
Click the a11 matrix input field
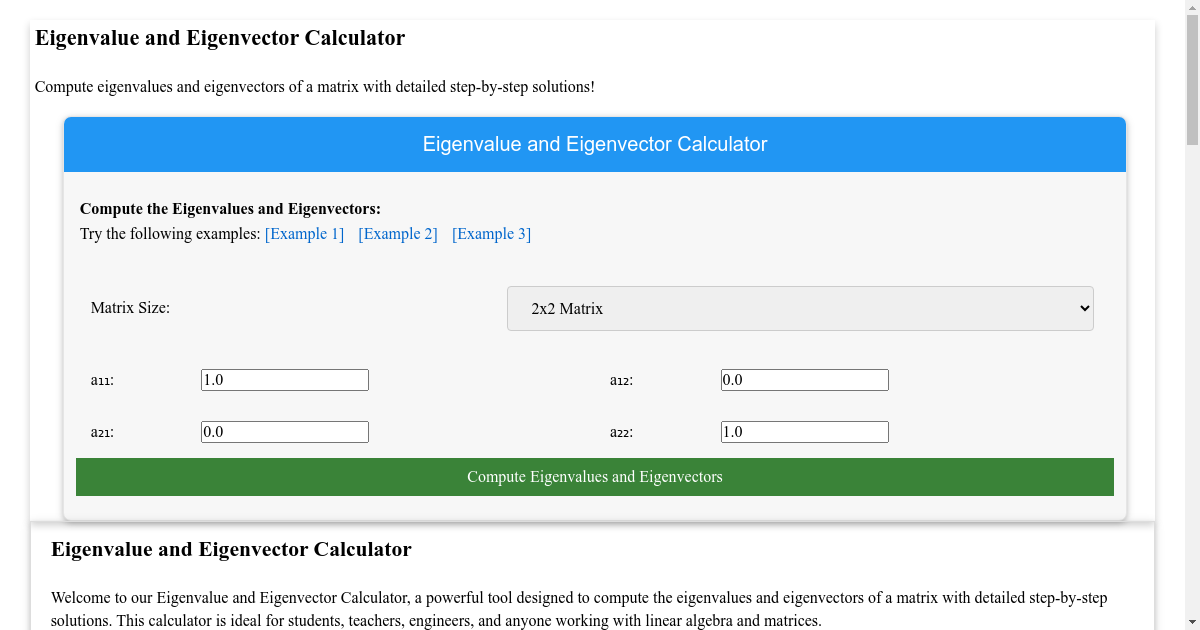coord(284,379)
